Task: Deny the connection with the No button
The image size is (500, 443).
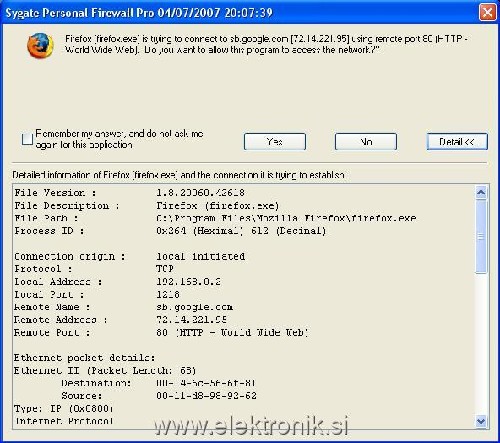Action: 366,142
